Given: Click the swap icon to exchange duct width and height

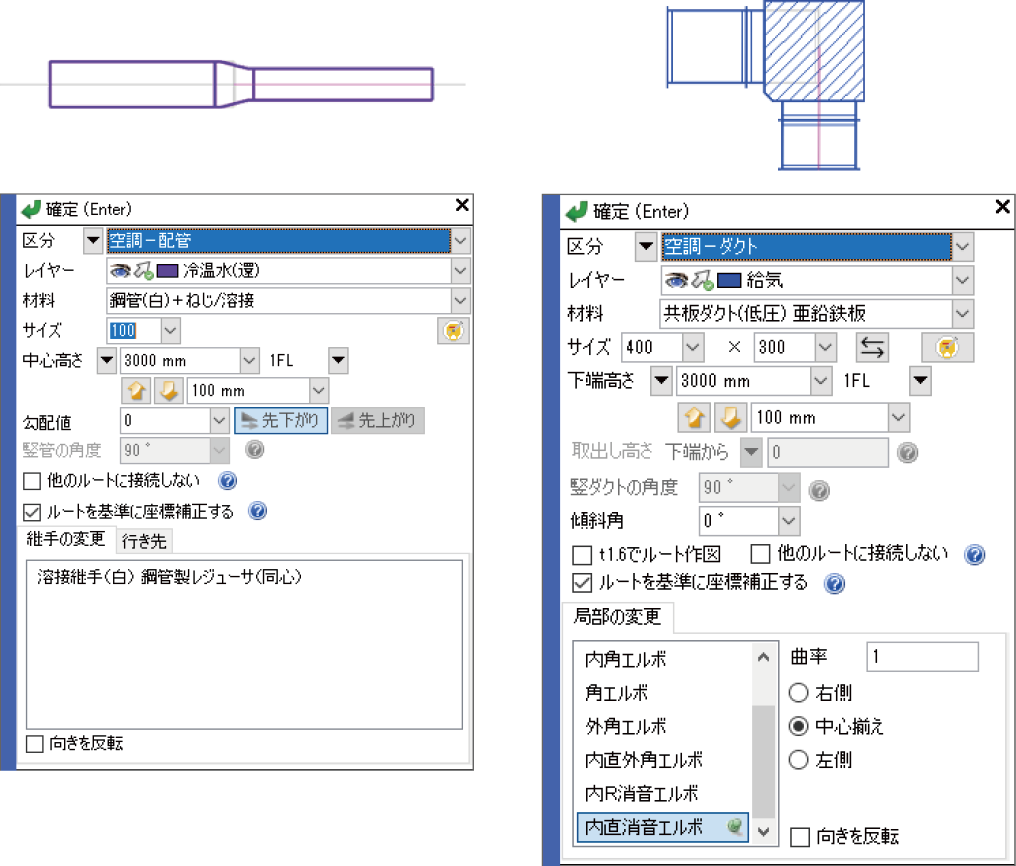Looking at the screenshot, I should coord(874,348).
